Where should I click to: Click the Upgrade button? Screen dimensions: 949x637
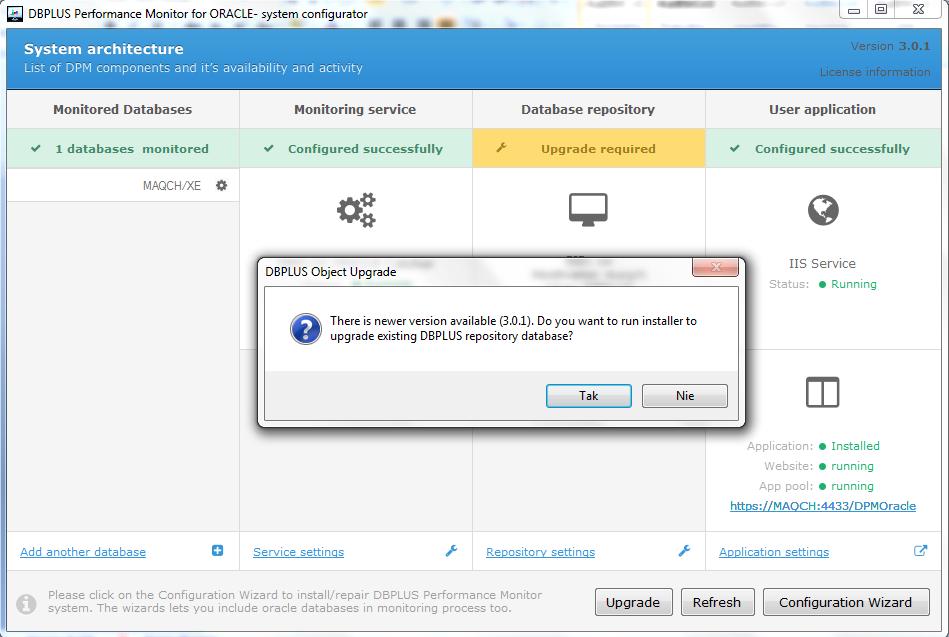pyautogui.click(x=633, y=602)
